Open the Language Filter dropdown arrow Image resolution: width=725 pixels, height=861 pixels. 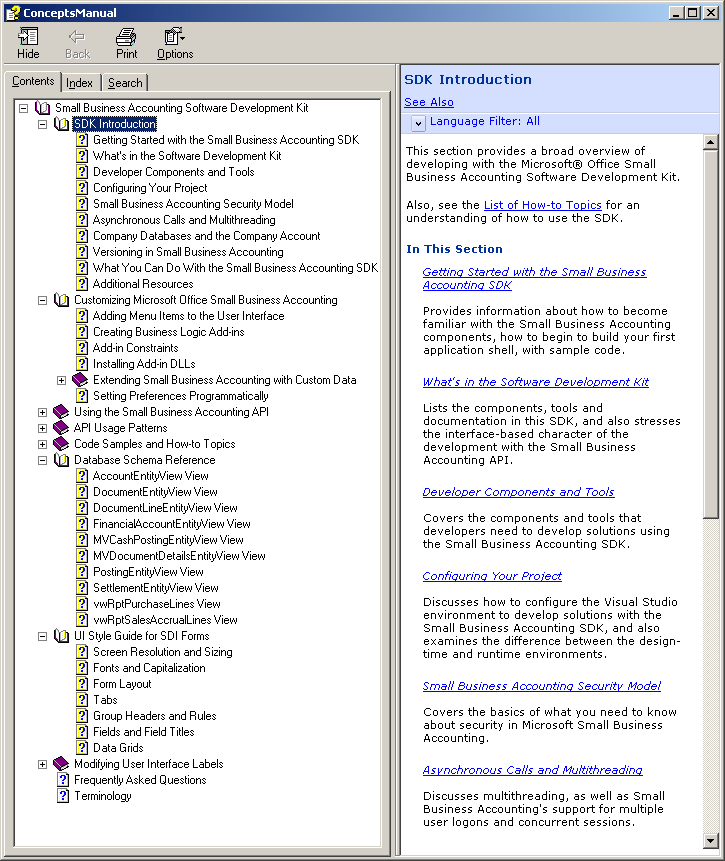(418, 123)
